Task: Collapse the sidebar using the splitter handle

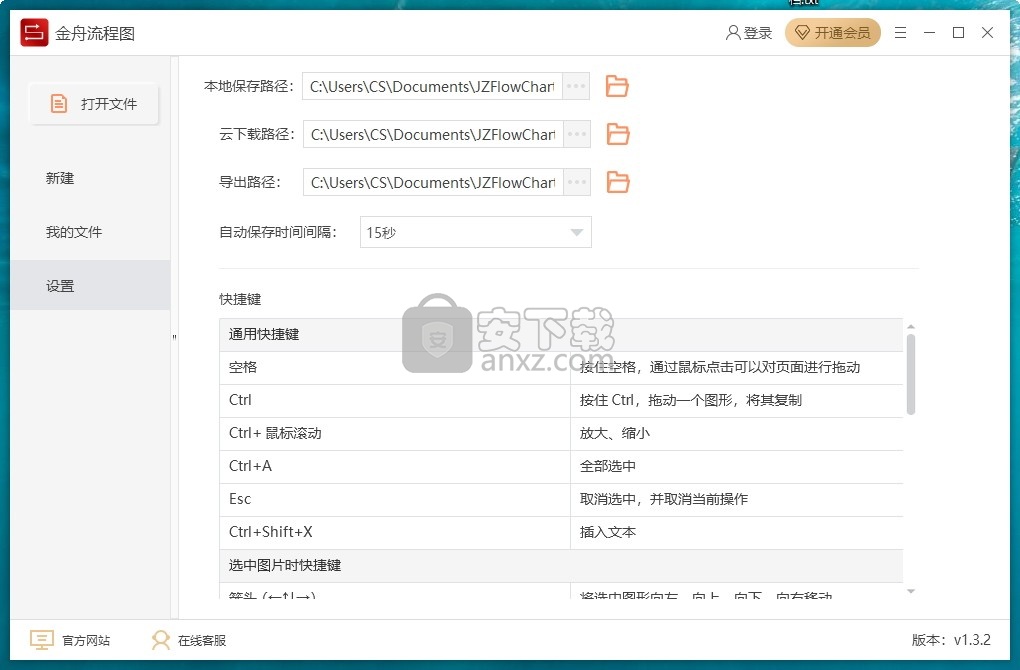Action: [x=174, y=337]
